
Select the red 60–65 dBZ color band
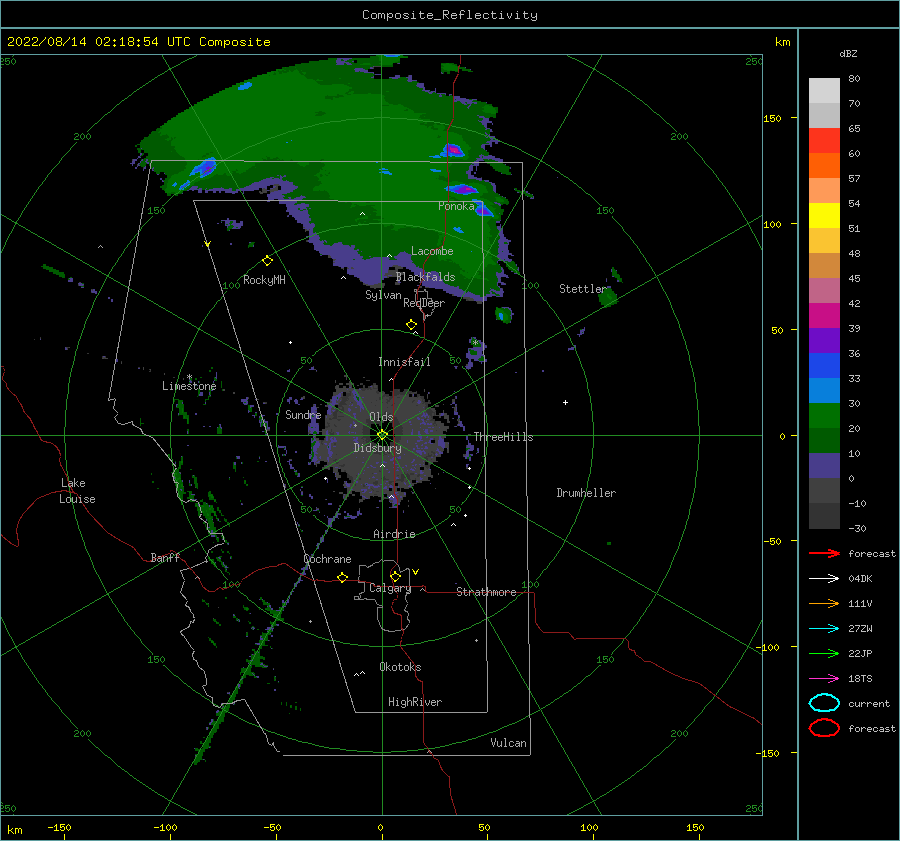pyautogui.click(x=824, y=141)
